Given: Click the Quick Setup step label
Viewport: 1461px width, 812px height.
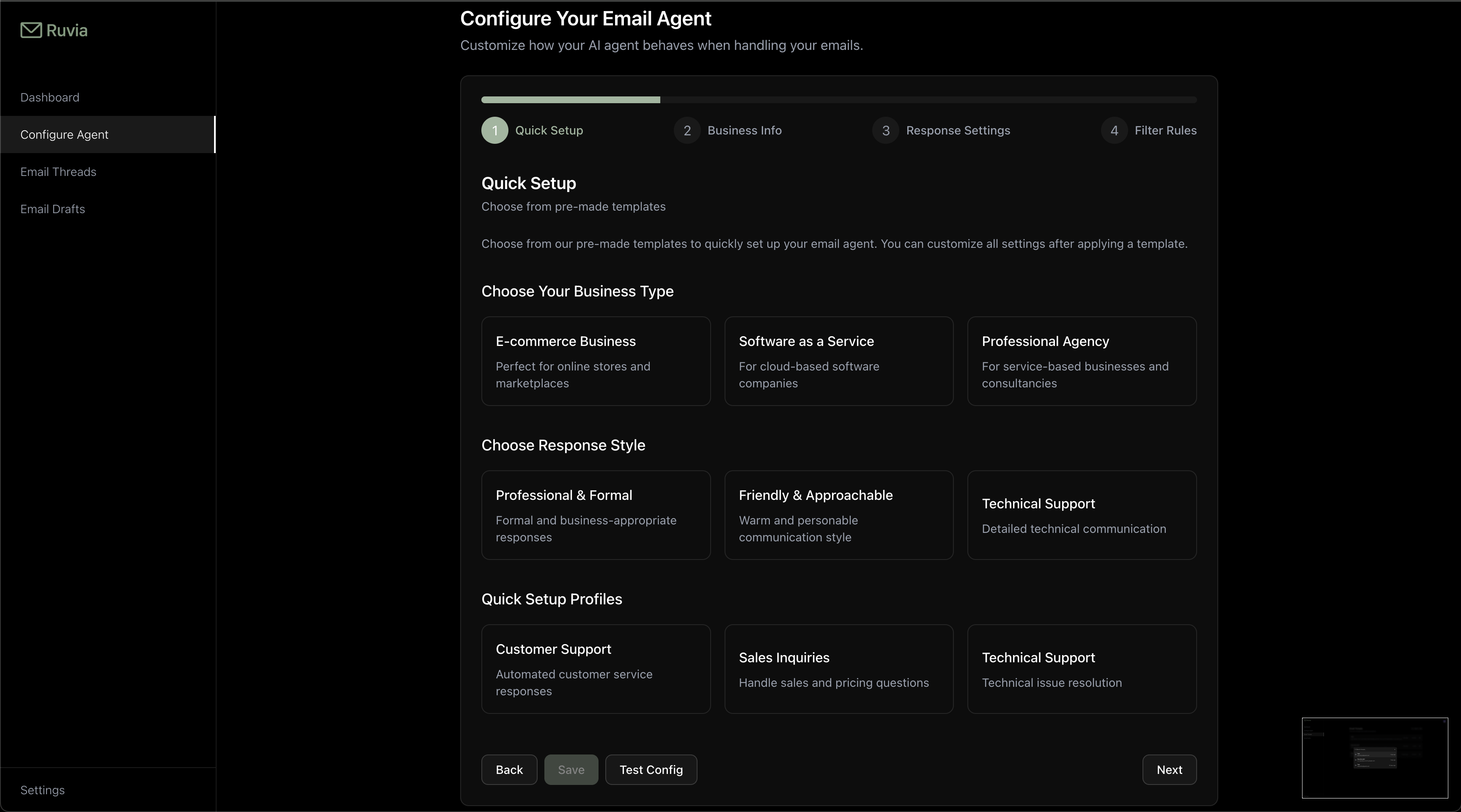Looking at the screenshot, I should point(549,130).
